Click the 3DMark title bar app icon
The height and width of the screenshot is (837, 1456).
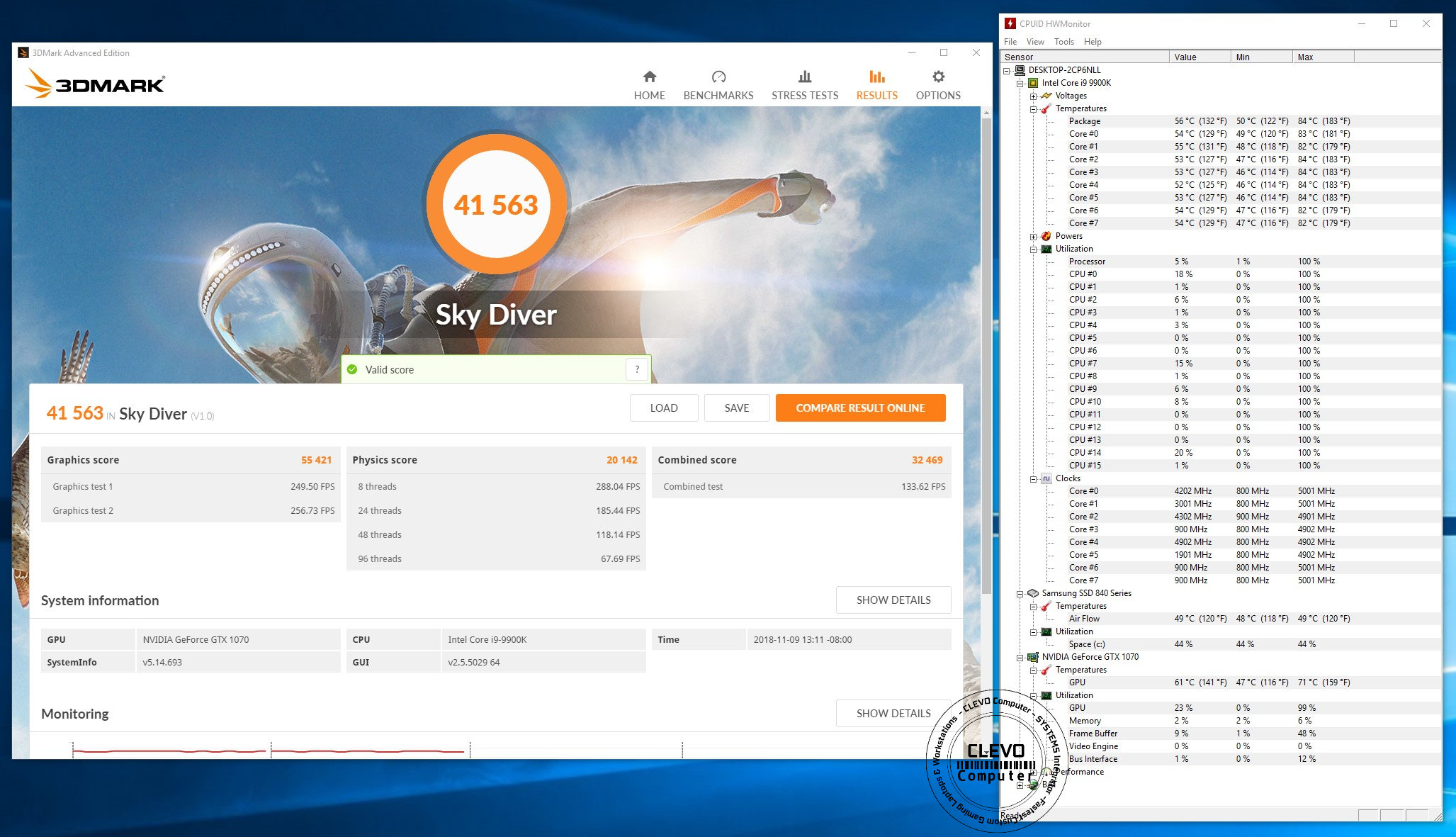(23, 52)
